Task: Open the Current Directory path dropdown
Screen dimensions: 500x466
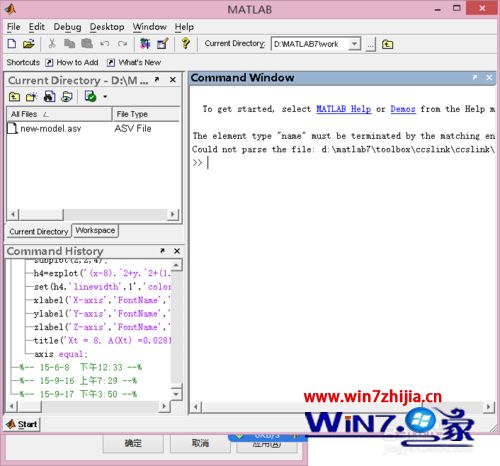Action: (355, 44)
